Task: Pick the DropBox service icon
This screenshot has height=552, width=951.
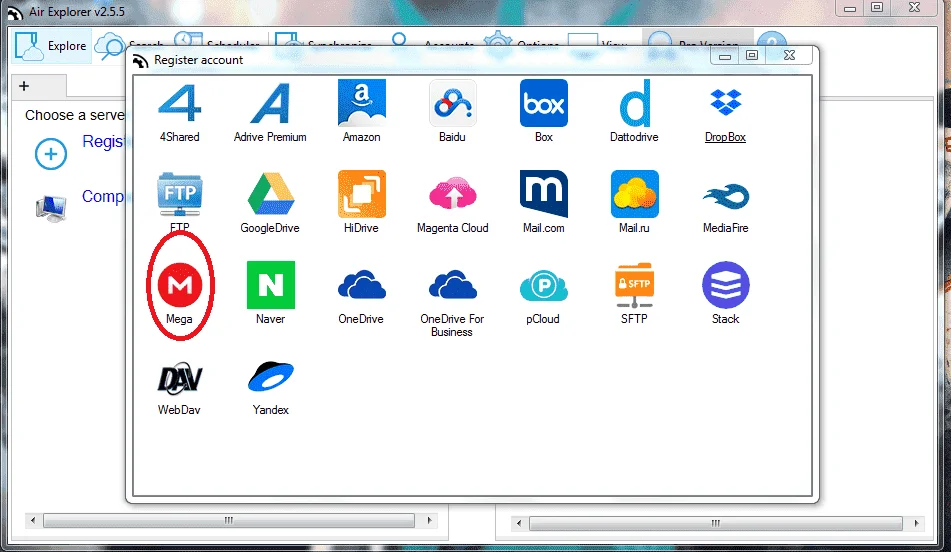Action: pos(725,103)
